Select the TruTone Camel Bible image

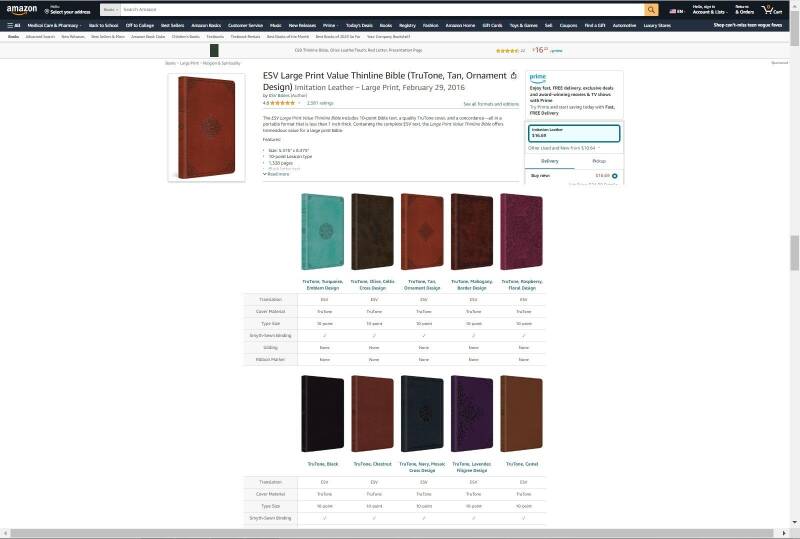point(521,414)
